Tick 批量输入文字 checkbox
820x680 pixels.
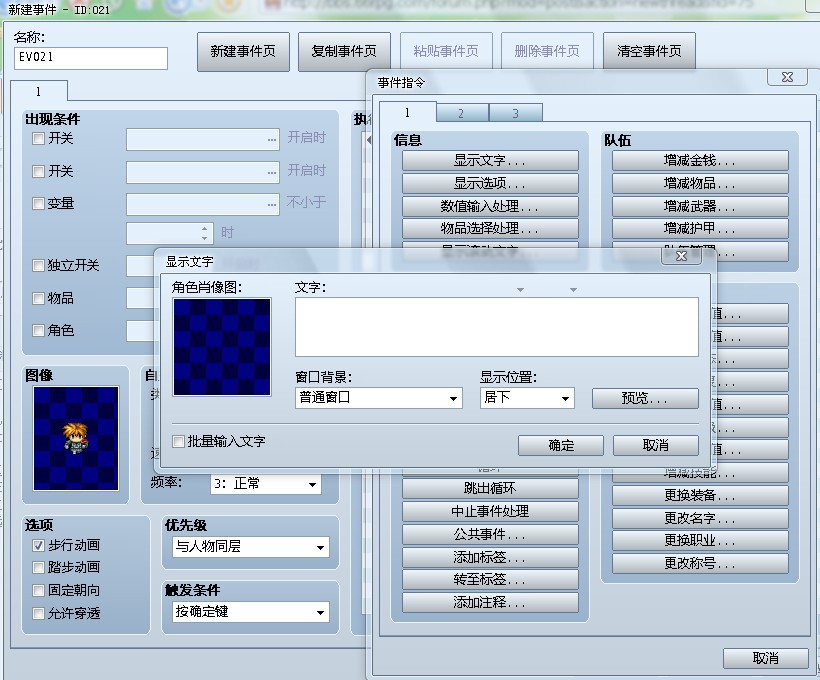[178, 441]
